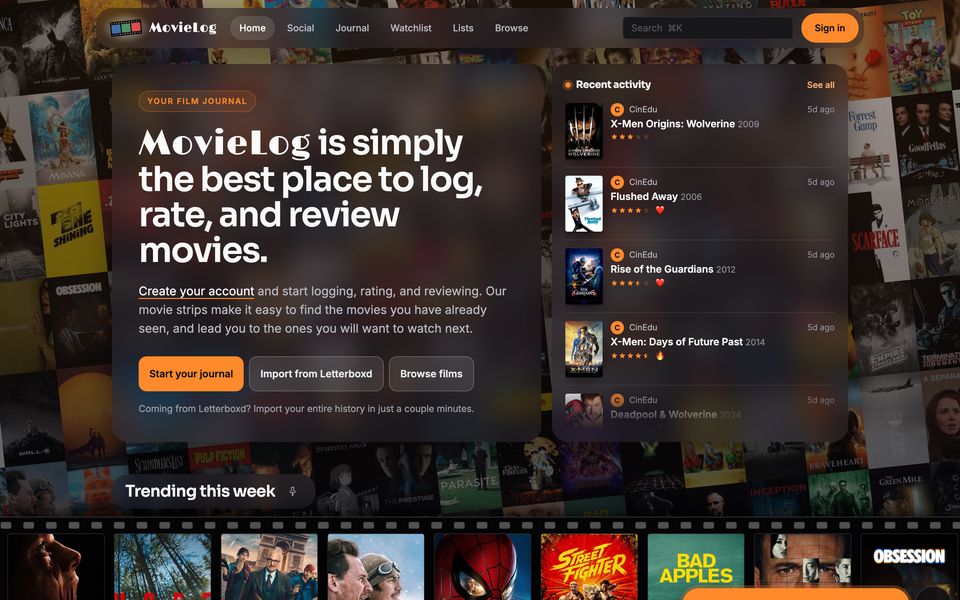960x600 pixels.
Task: Click CinEdu avatar on Deadpool & Wolverine entry
Action: pyautogui.click(x=617, y=400)
